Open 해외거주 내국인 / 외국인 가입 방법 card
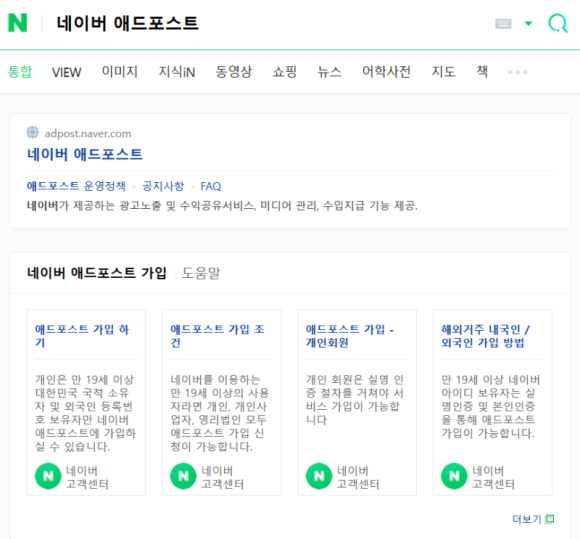The width and height of the screenshot is (580, 539). coord(485,336)
